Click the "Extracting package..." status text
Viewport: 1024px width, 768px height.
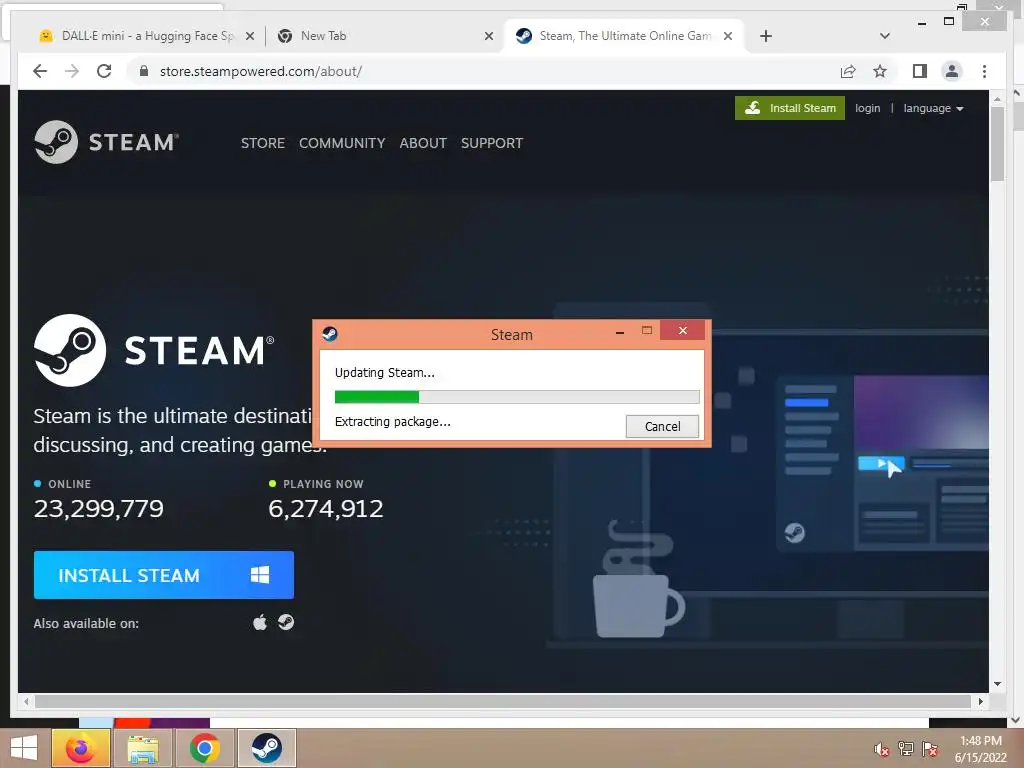[x=392, y=422]
